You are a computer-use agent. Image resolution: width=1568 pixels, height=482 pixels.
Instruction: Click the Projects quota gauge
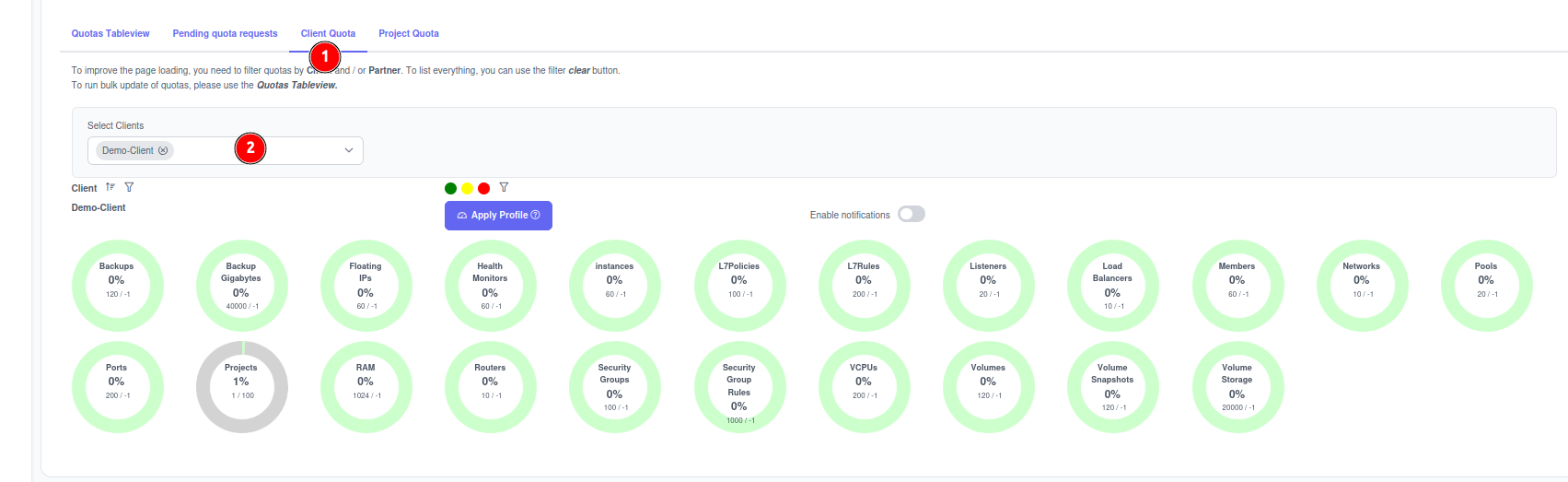(x=241, y=387)
